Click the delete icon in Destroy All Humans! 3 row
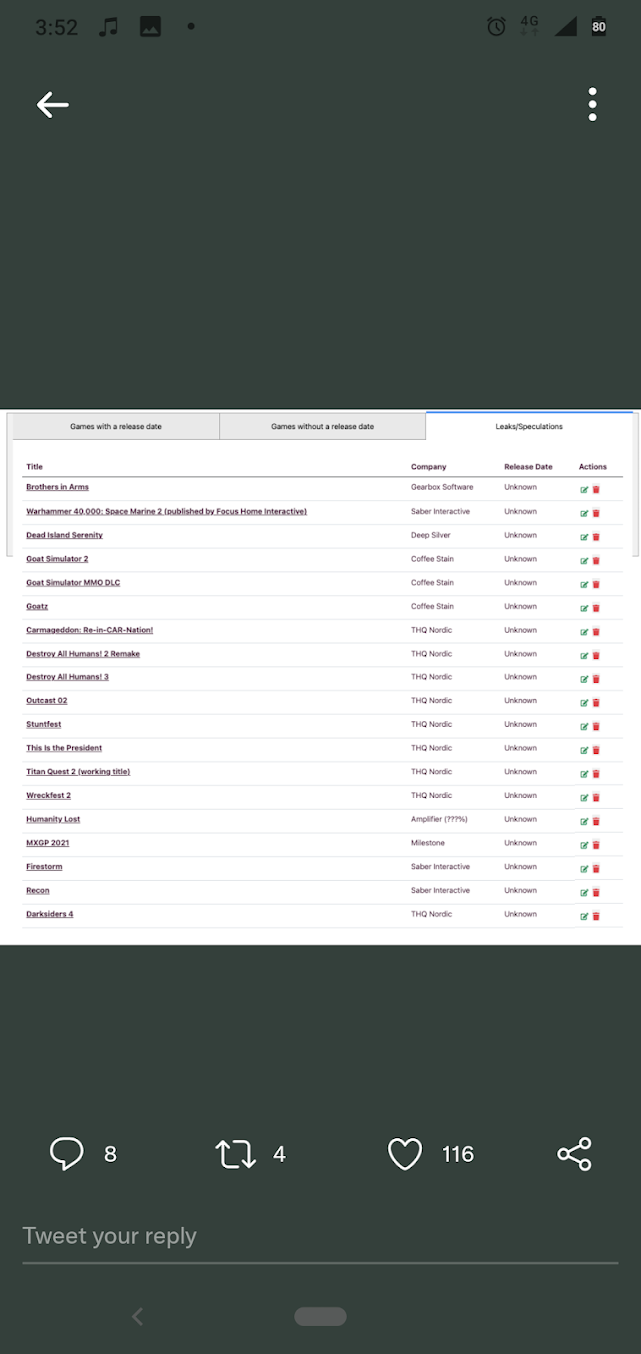Screen dimensions: 641x1354 pos(596,679)
